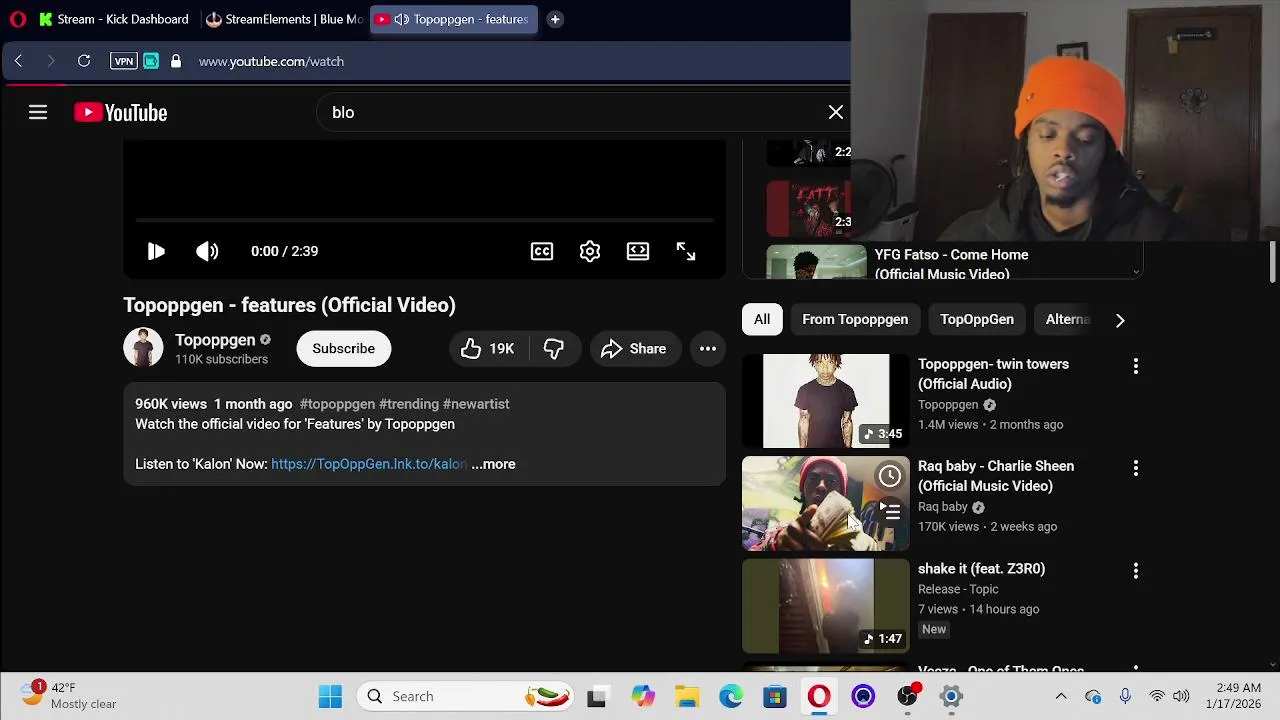The image size is (1280, 720).
Task: Subscribe to Topoppgen
Action: point(343,348)
